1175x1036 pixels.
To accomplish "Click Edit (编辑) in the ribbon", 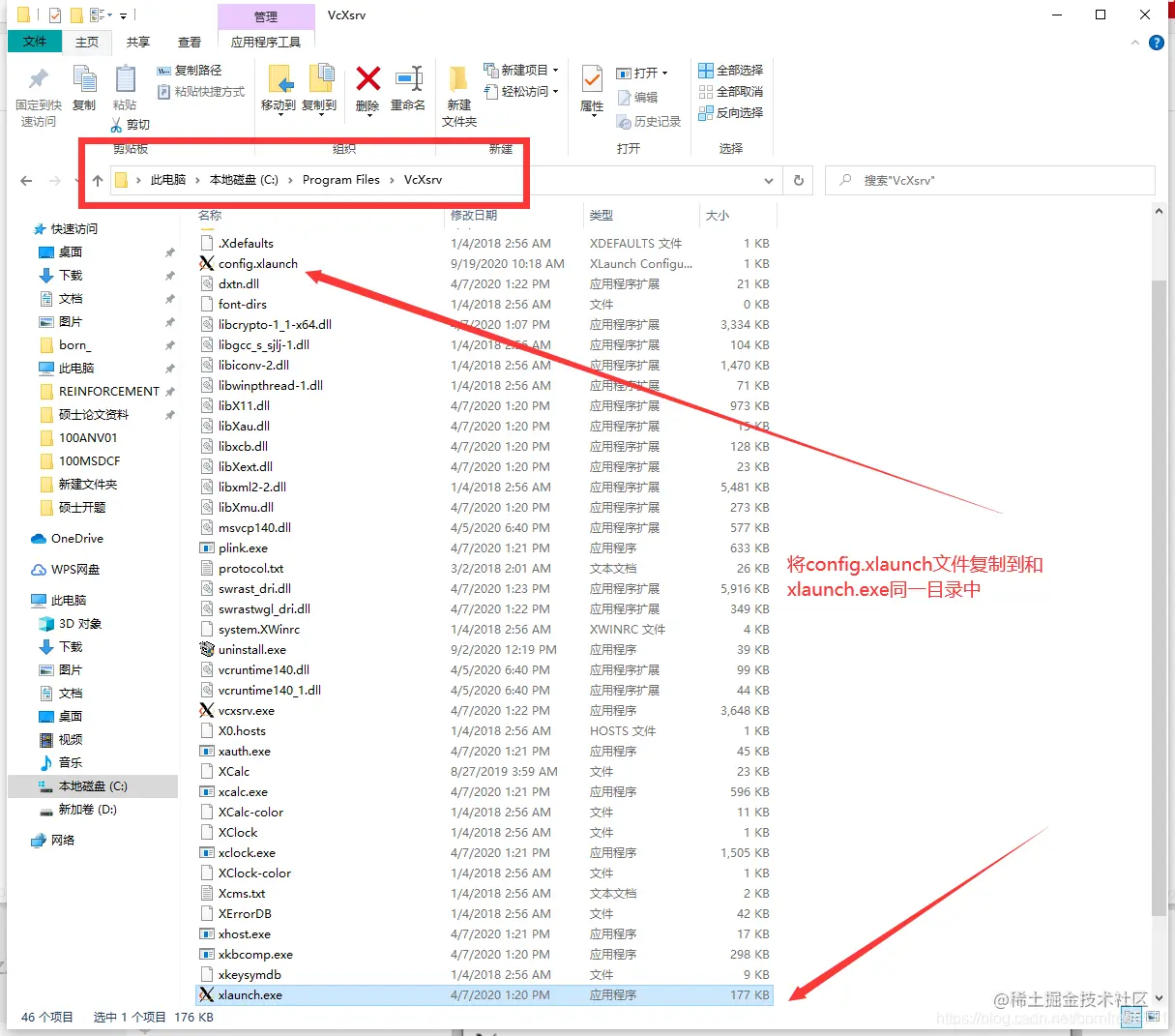I will point(637,98).
